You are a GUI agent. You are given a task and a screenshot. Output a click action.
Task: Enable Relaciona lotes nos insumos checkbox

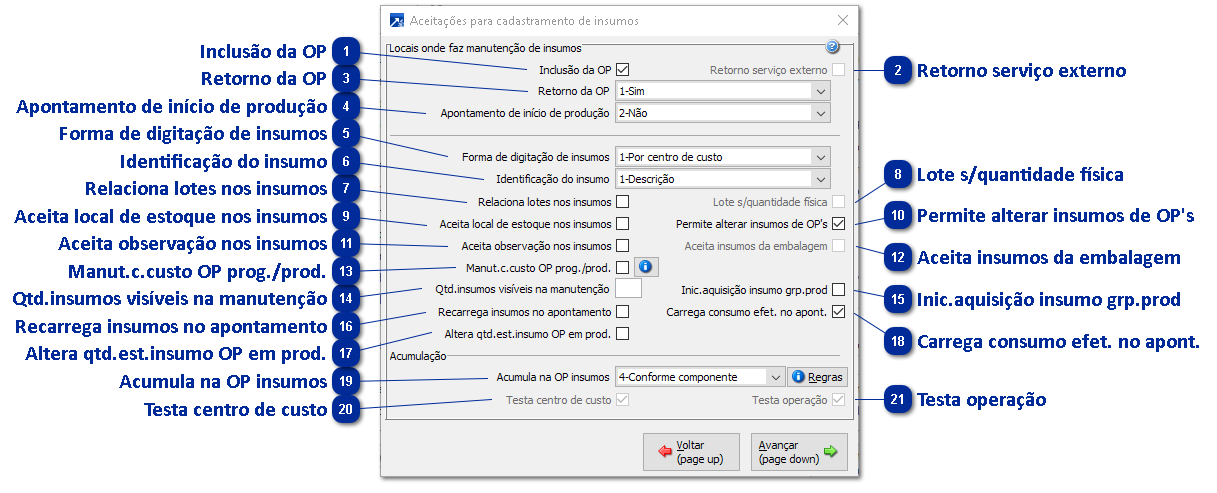point(622,202)
